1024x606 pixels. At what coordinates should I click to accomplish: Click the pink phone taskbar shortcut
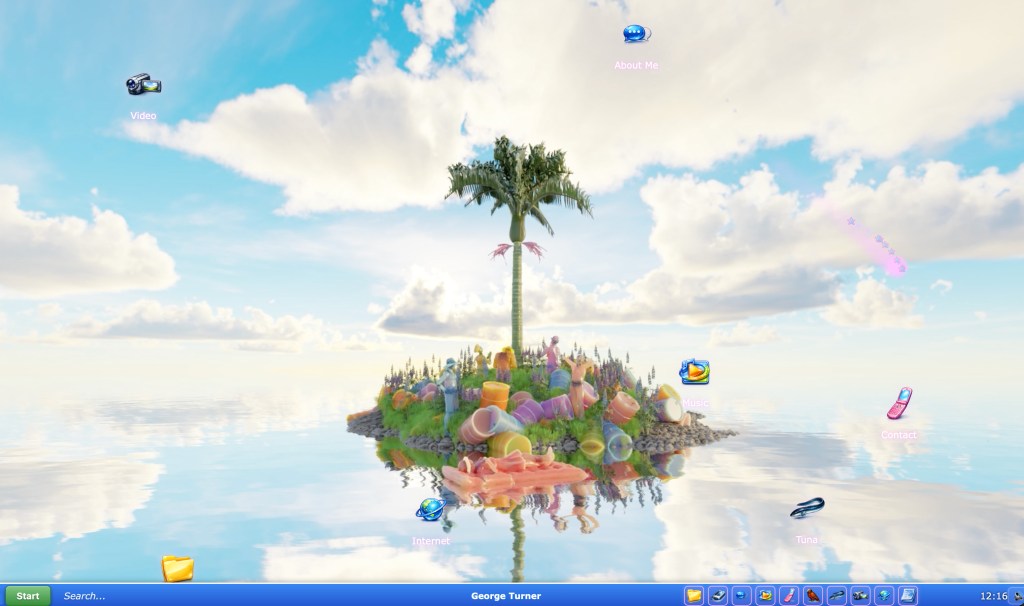tap(789, 596)
